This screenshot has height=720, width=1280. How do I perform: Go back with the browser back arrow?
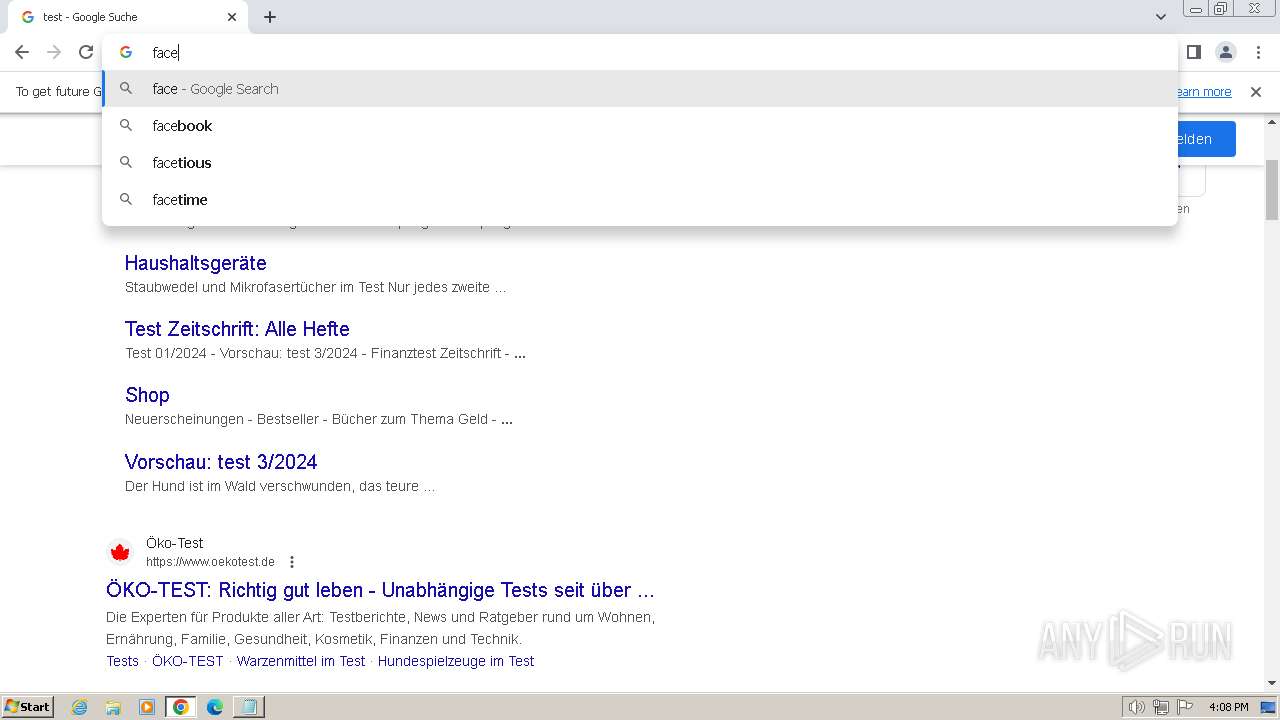click(22, 52)
